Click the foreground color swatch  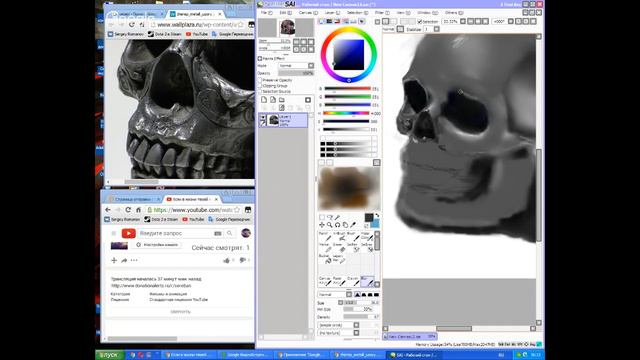369,217
